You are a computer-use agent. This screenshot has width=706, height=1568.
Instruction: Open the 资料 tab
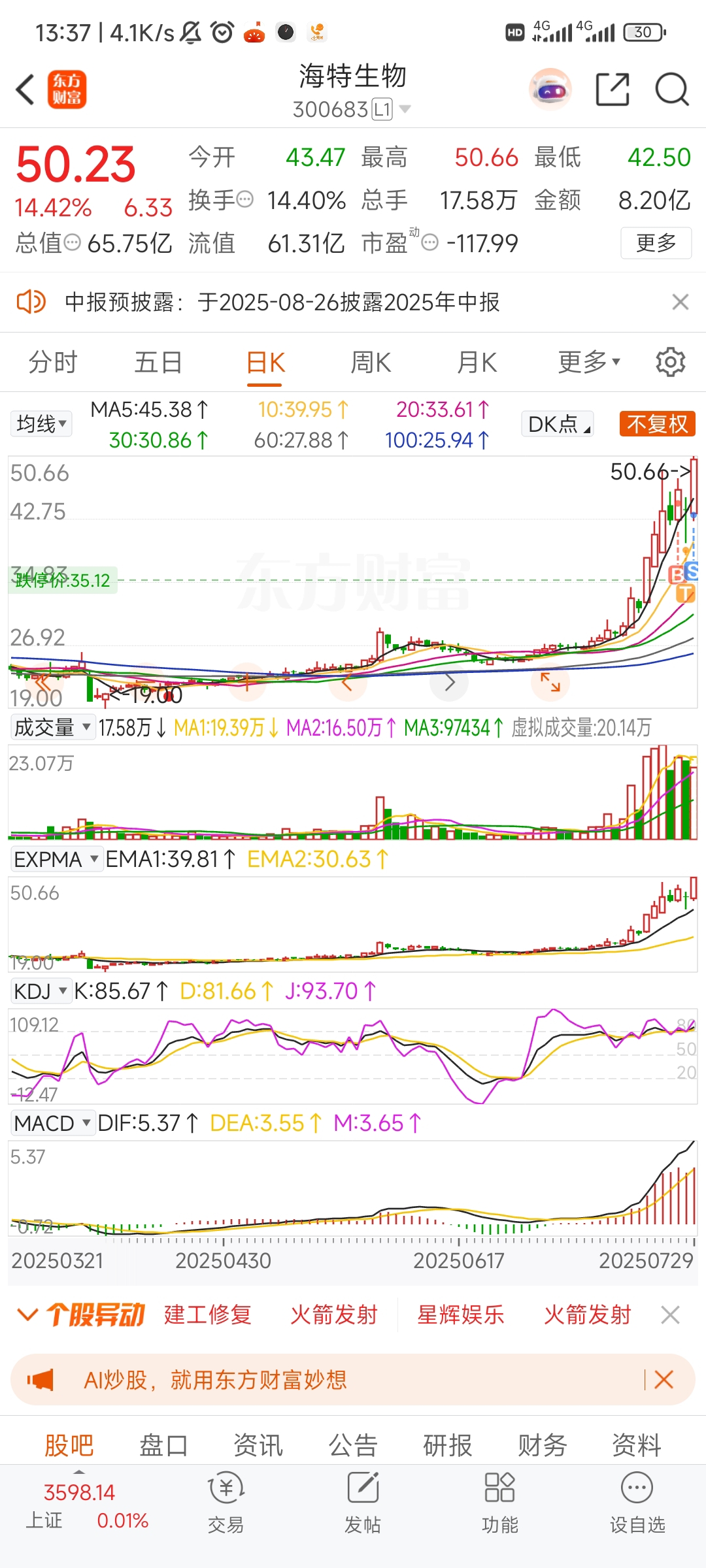click(637, 1445)
